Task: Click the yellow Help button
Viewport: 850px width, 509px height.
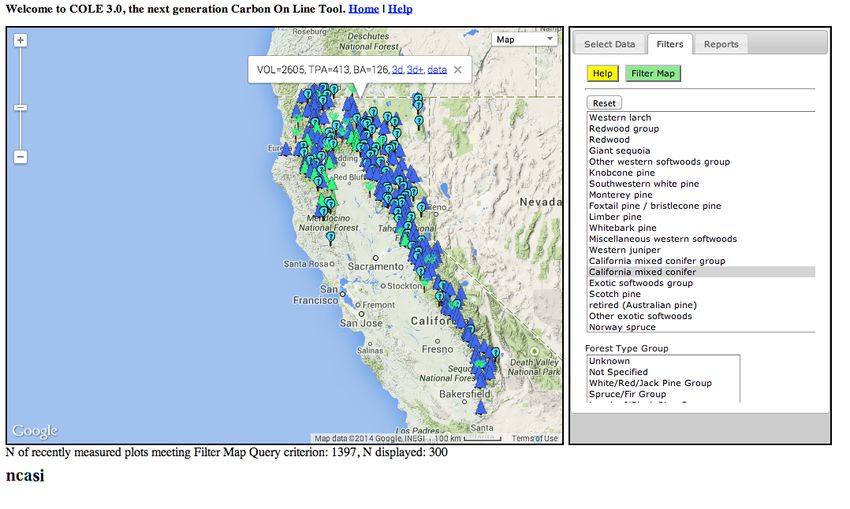Action: click(x=602, y=73)
